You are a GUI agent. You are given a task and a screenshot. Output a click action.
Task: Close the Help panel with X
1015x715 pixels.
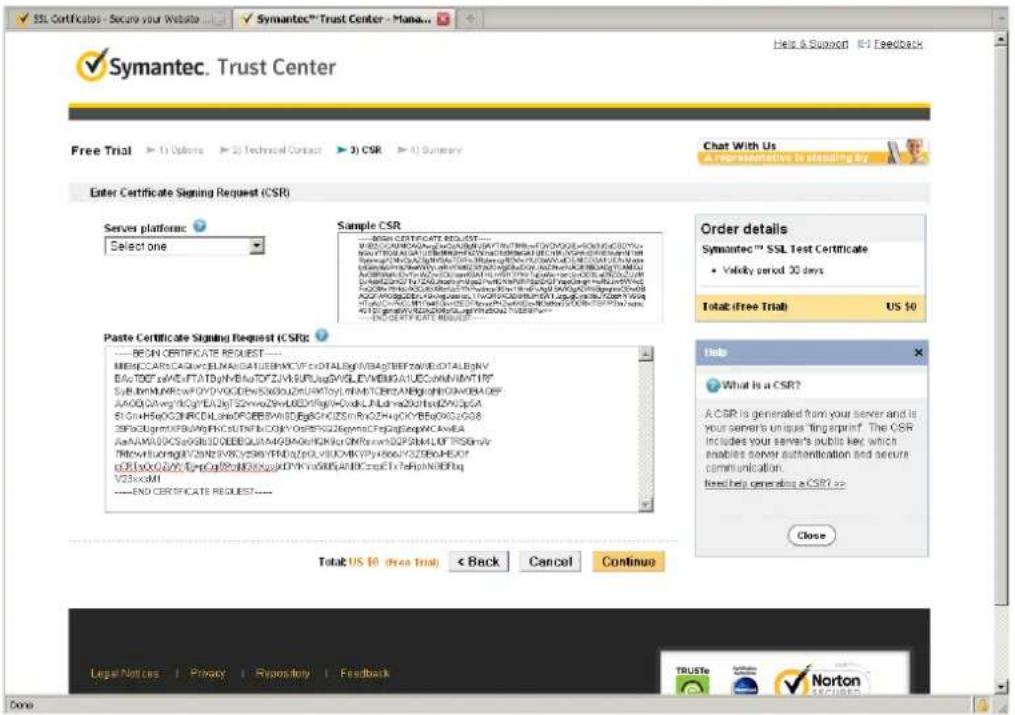pyautogui.click(x=918, y=353)
